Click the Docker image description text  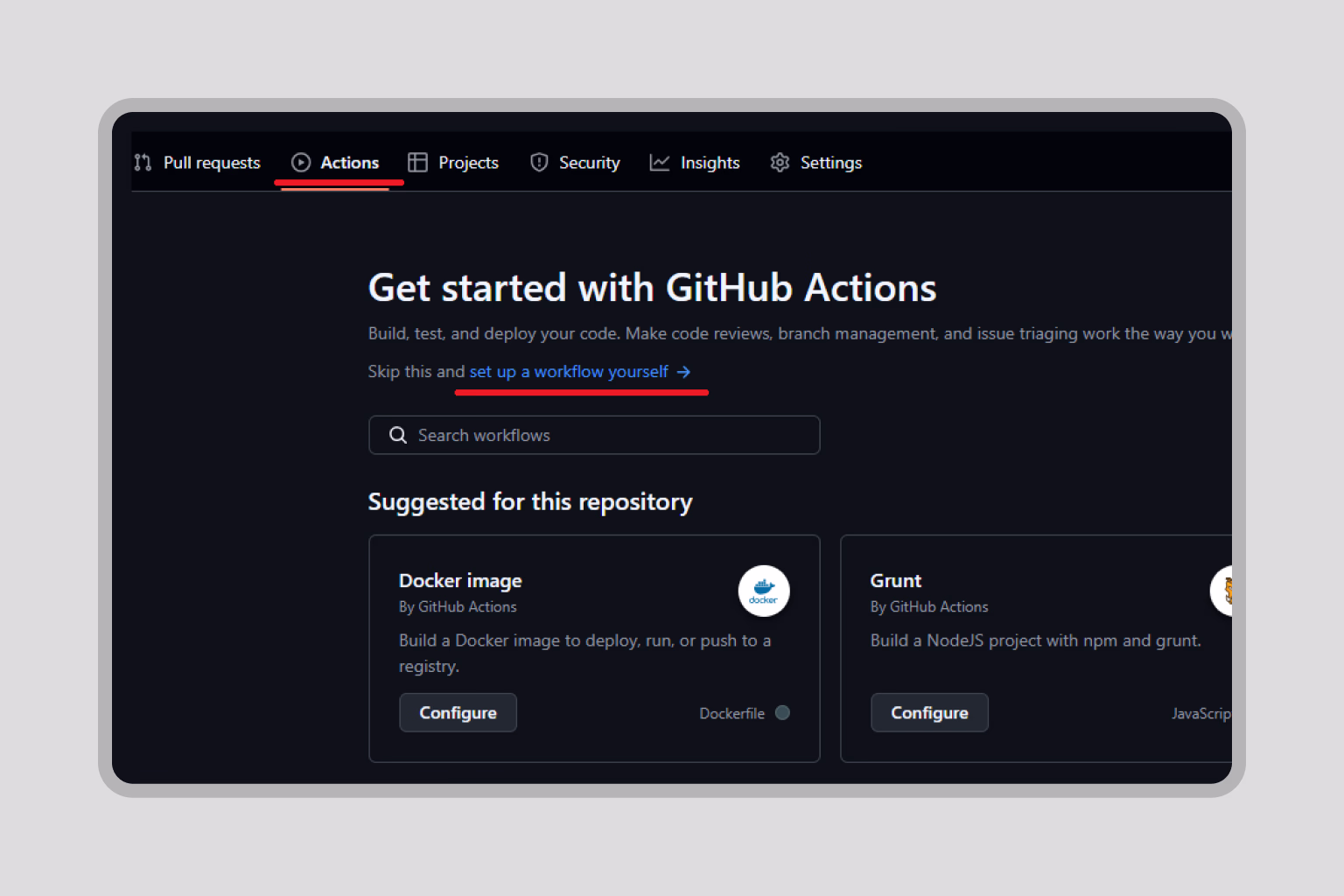pos(584,653)
